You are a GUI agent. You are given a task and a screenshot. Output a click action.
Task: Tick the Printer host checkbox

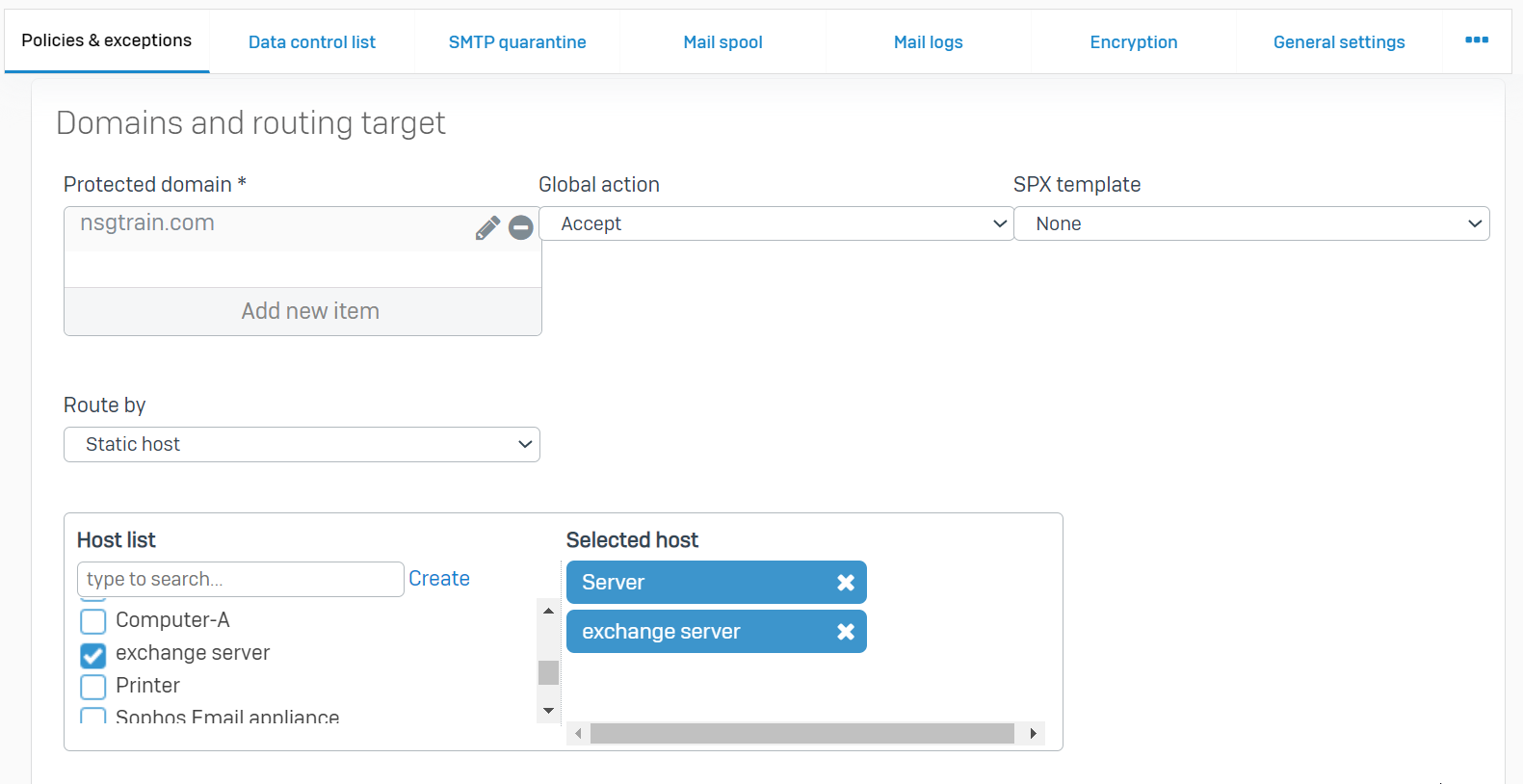93,687
